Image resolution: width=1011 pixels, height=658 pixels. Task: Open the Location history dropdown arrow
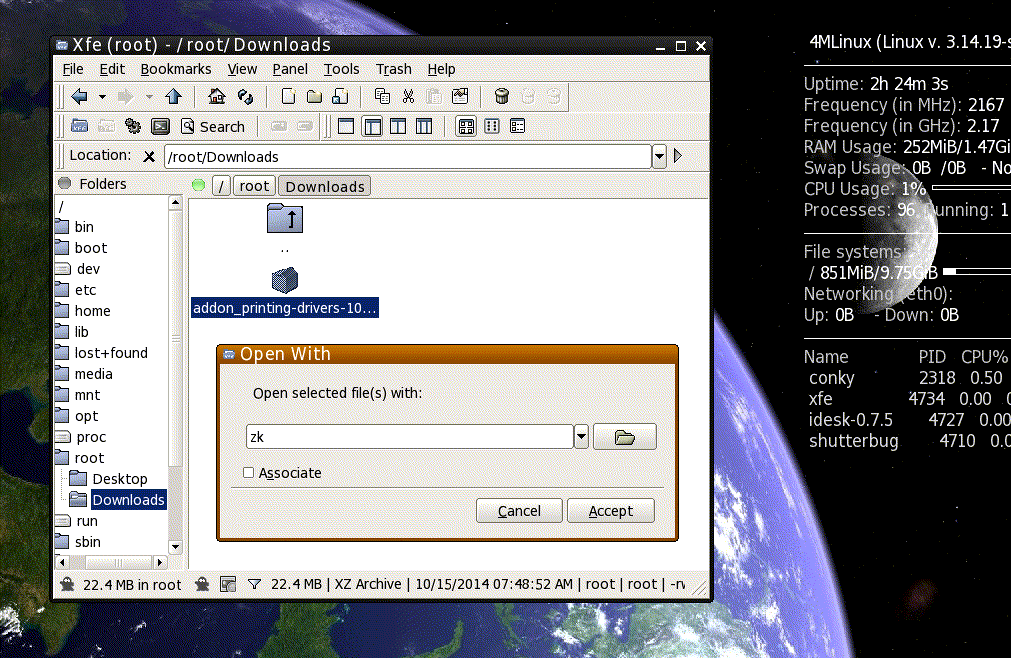659,156
